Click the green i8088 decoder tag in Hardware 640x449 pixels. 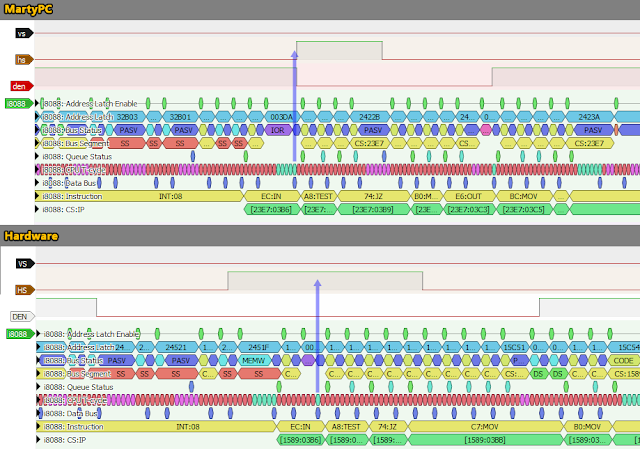tap(20, 334)
